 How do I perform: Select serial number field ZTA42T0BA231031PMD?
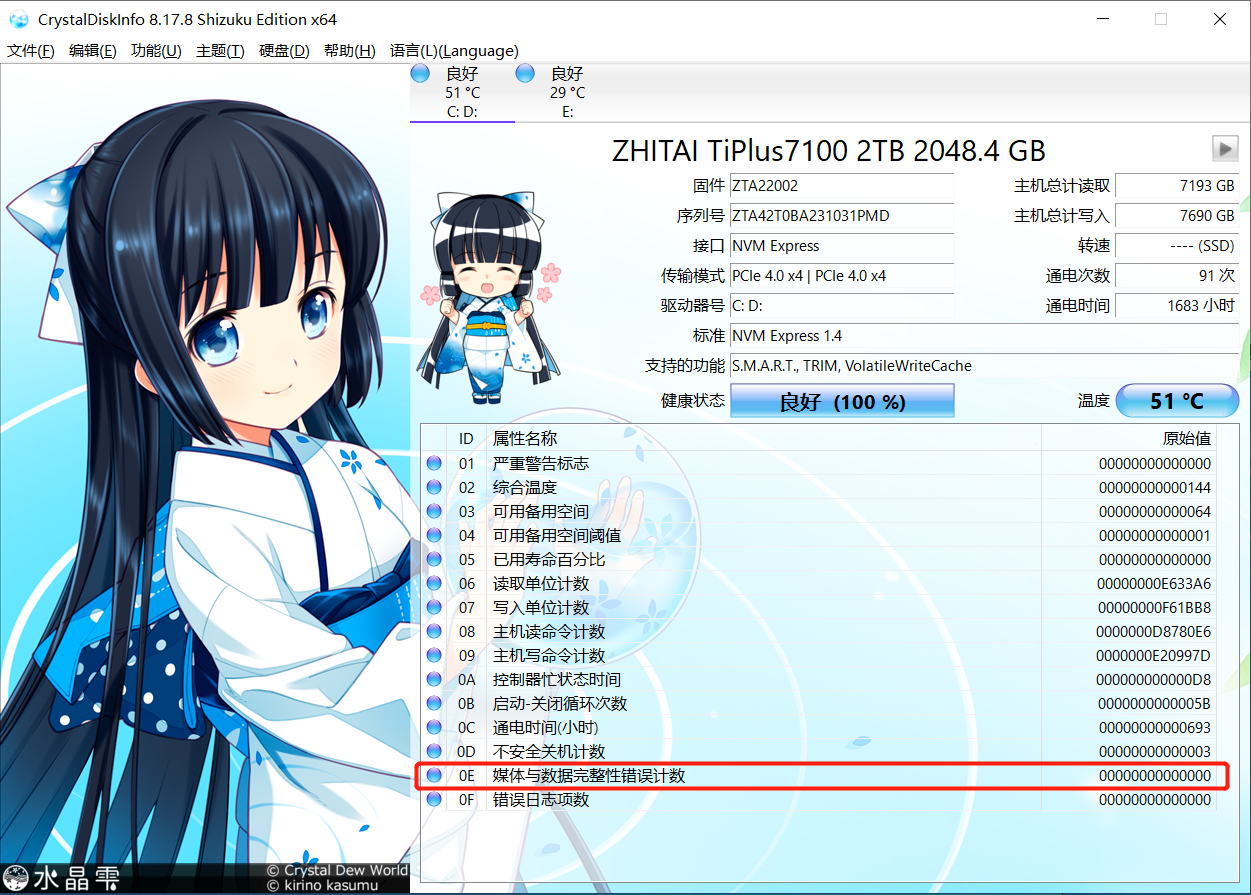(x=842, y=215)
